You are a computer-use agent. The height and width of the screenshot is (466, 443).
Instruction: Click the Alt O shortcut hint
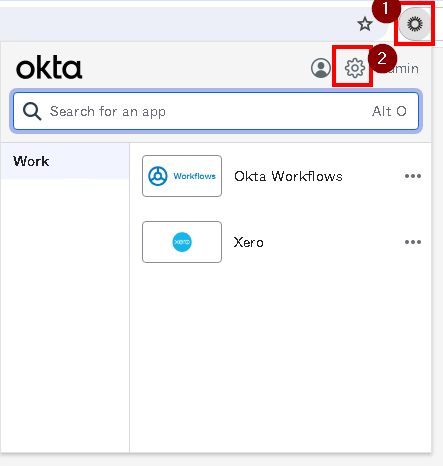[x=389, y=111]
